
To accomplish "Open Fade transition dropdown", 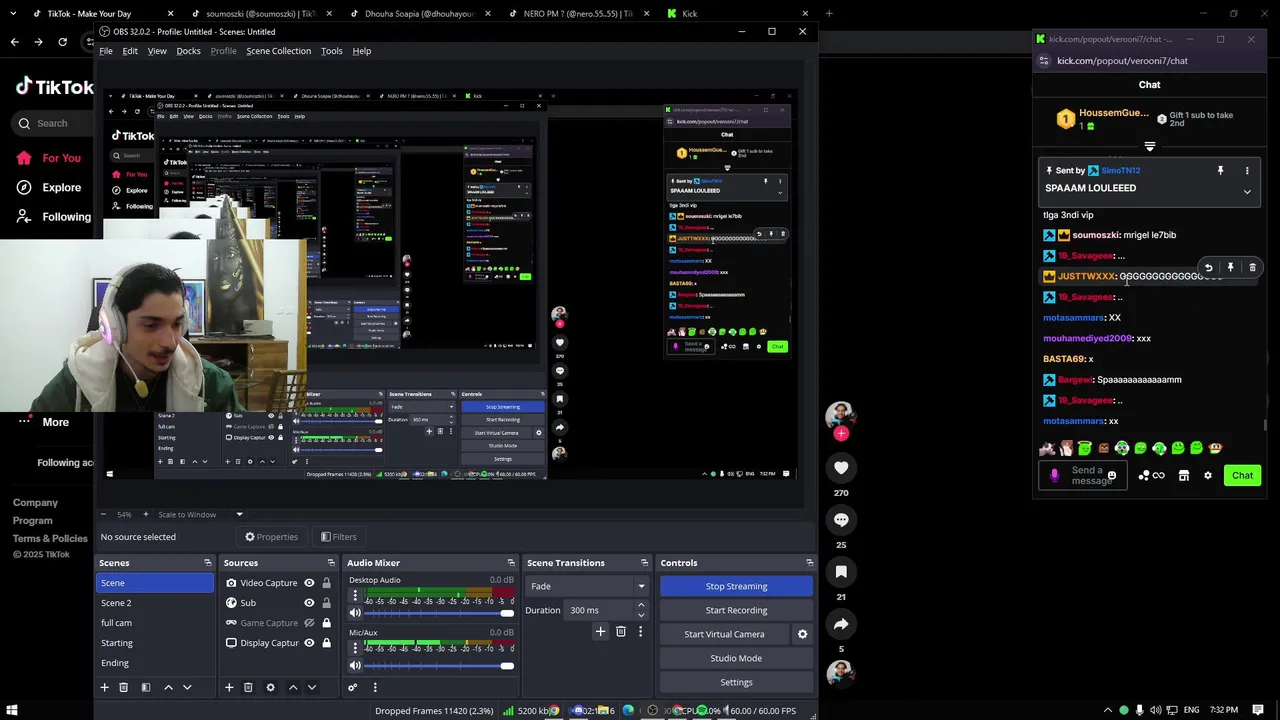I will click(588, 586).
